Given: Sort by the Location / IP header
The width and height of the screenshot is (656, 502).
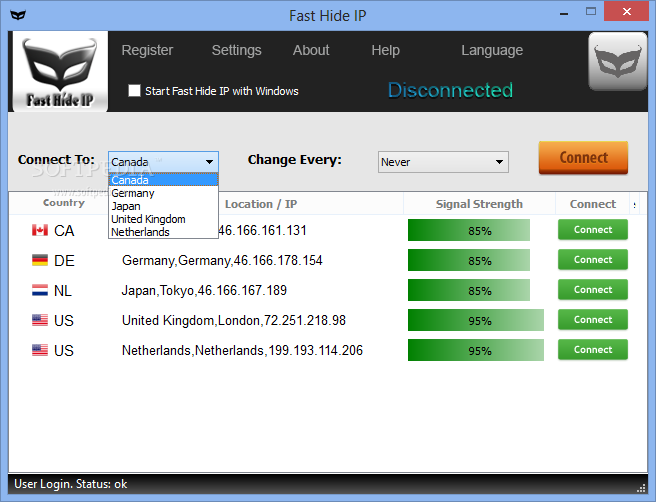Looking at the screenshot, I should pos(261,204).
